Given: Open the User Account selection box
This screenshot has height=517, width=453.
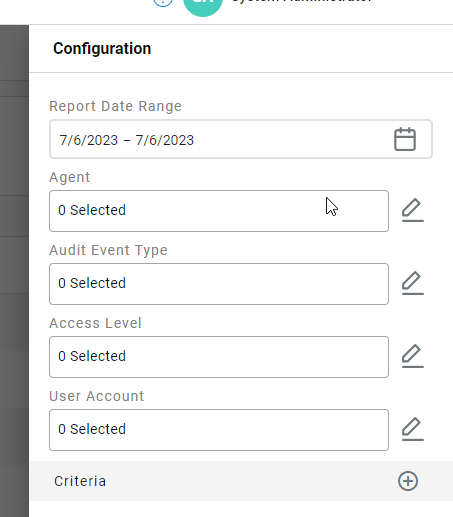Looking at the screenshot, I should (x=219, y=430).
